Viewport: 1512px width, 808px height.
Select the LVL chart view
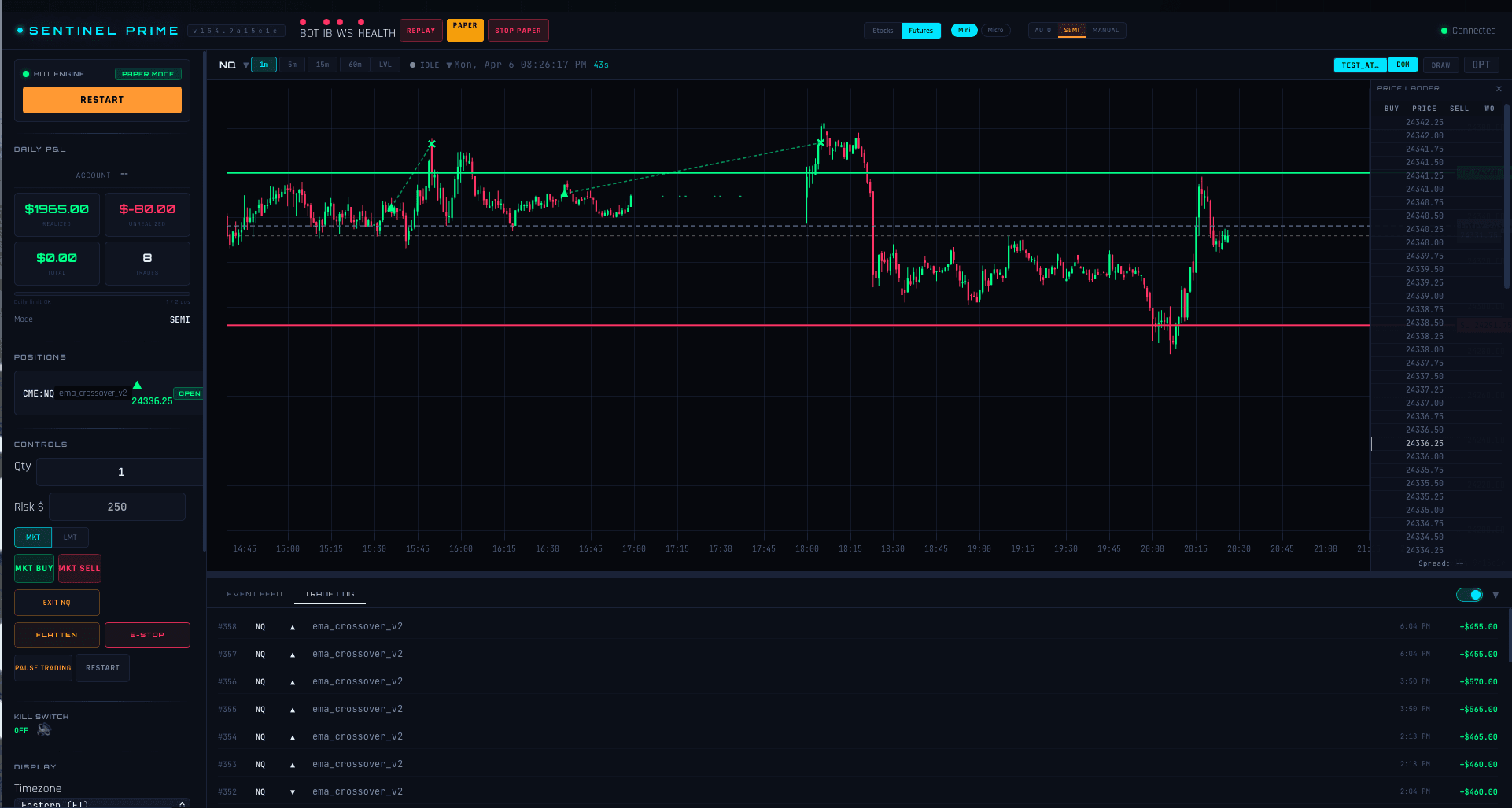(x=385, y=65)
